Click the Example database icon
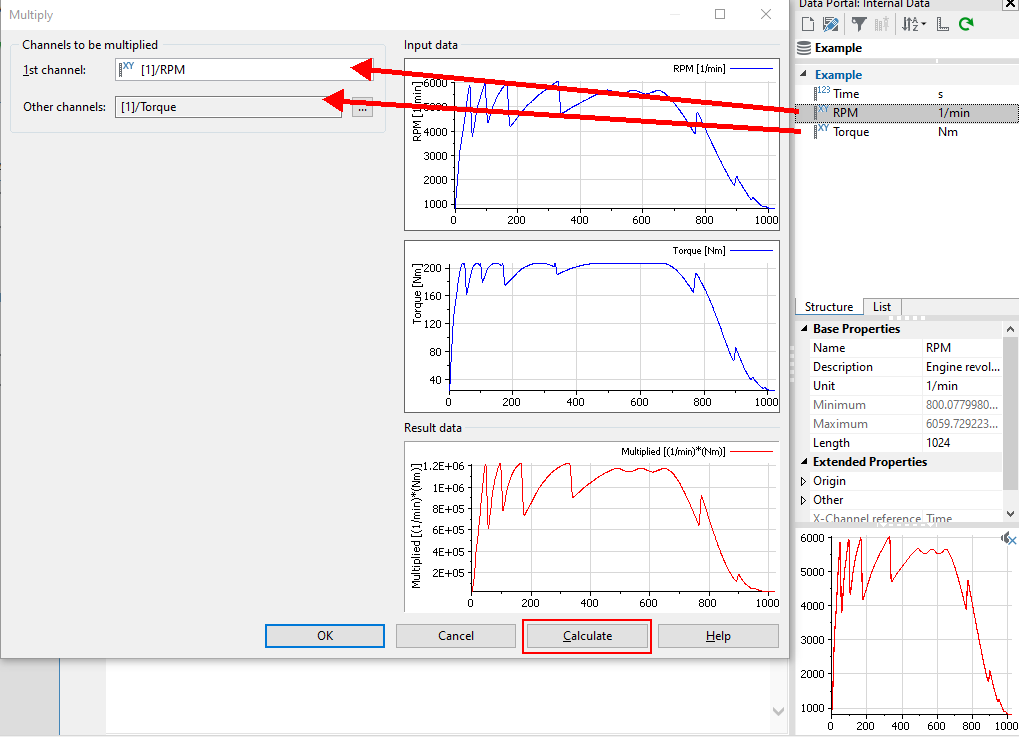This screenshot has width=1019, height=737. click(804, 48)
